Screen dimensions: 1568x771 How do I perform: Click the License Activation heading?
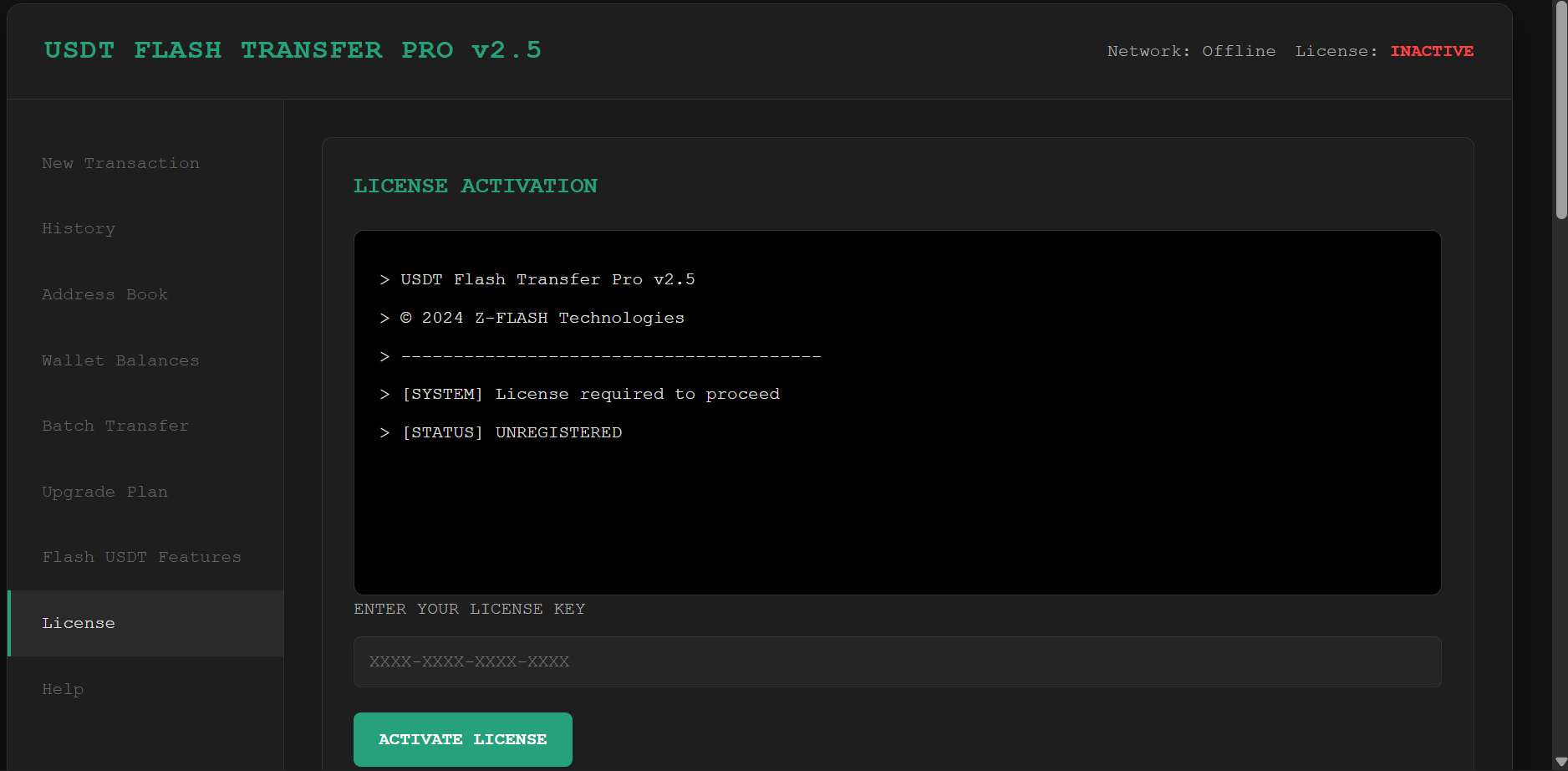pyautogui.click(x=475, y=186)
